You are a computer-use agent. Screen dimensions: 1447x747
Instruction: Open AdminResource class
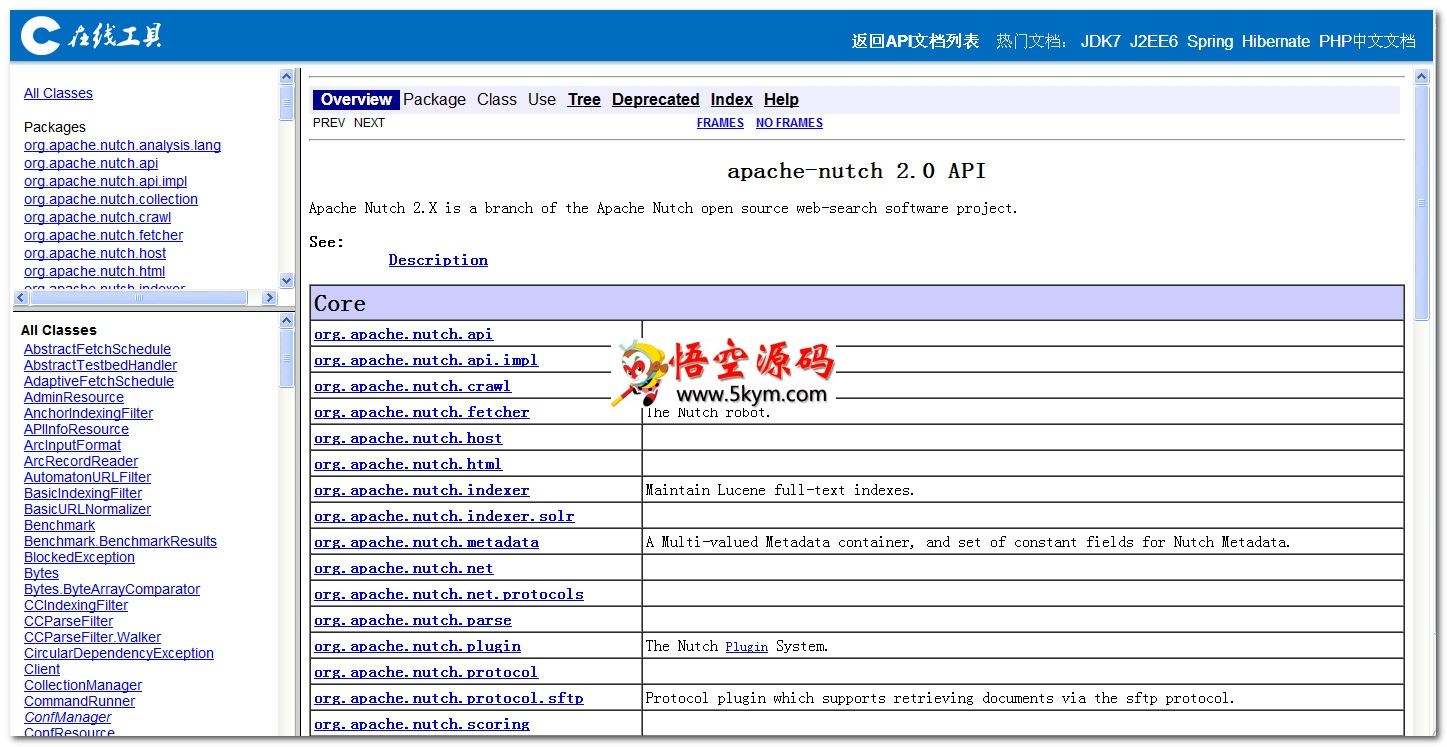(74, 397)
